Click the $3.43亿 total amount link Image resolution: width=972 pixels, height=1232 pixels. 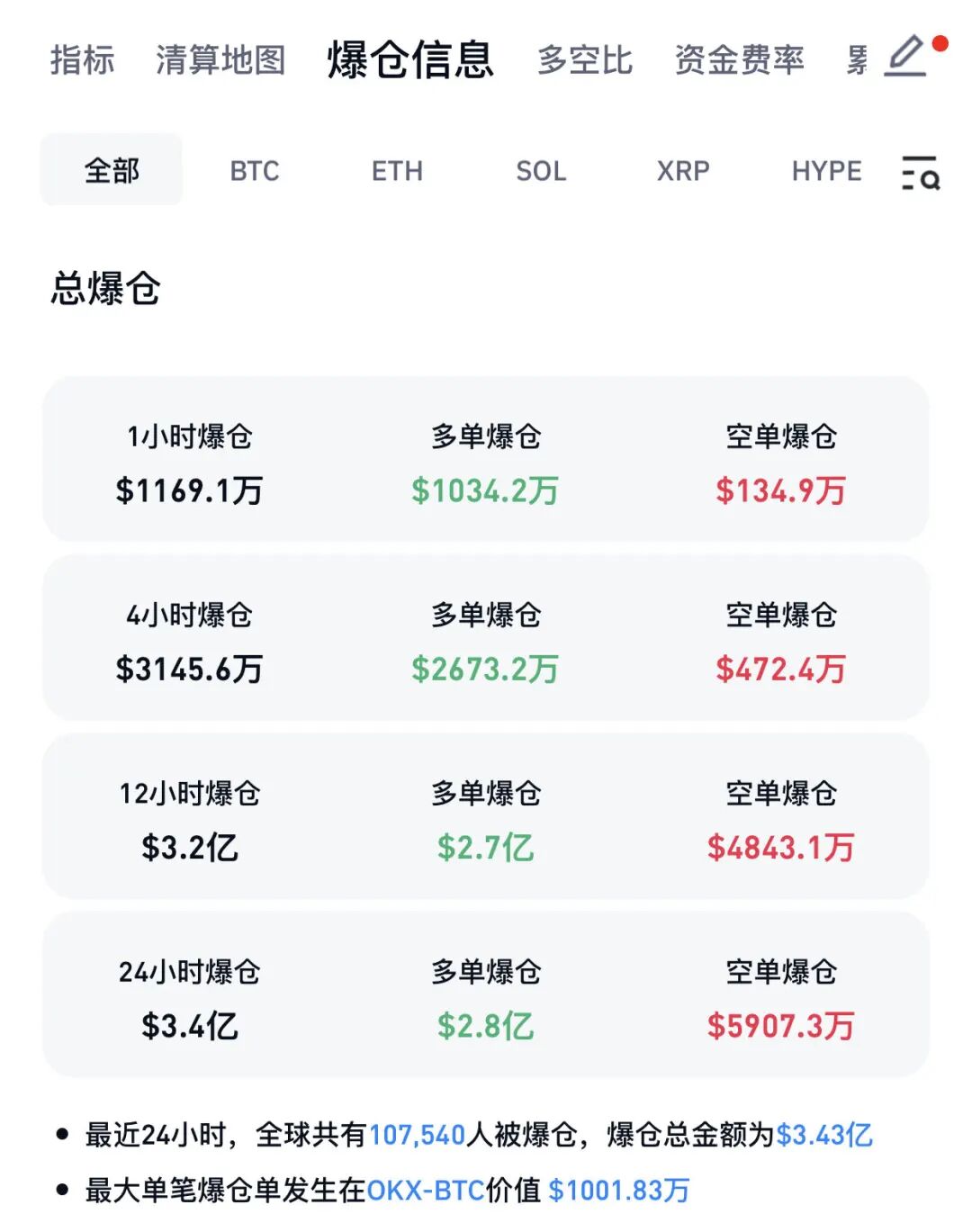[824, 1135]
